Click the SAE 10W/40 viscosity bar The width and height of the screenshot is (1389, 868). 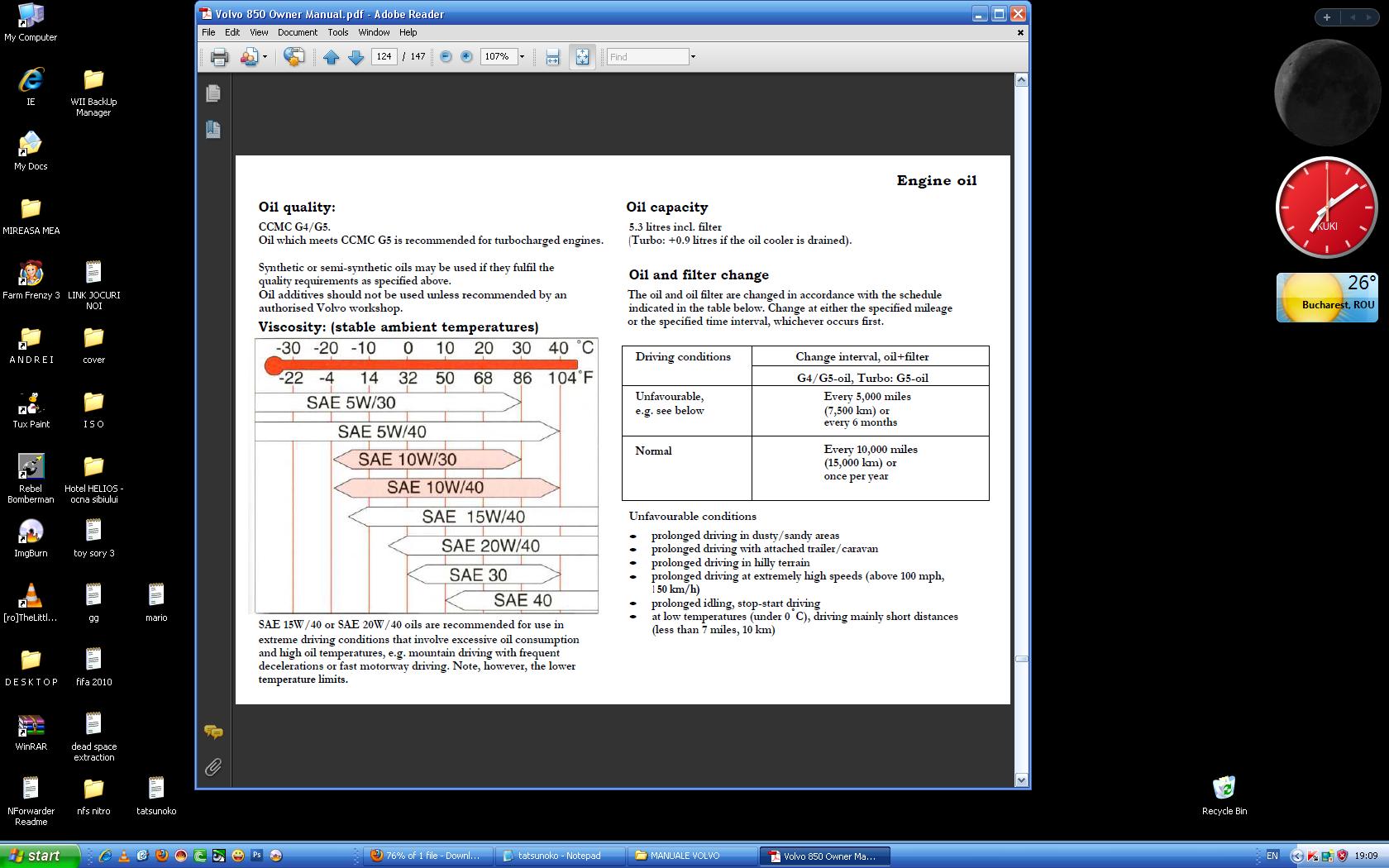(x=446, y=488)
